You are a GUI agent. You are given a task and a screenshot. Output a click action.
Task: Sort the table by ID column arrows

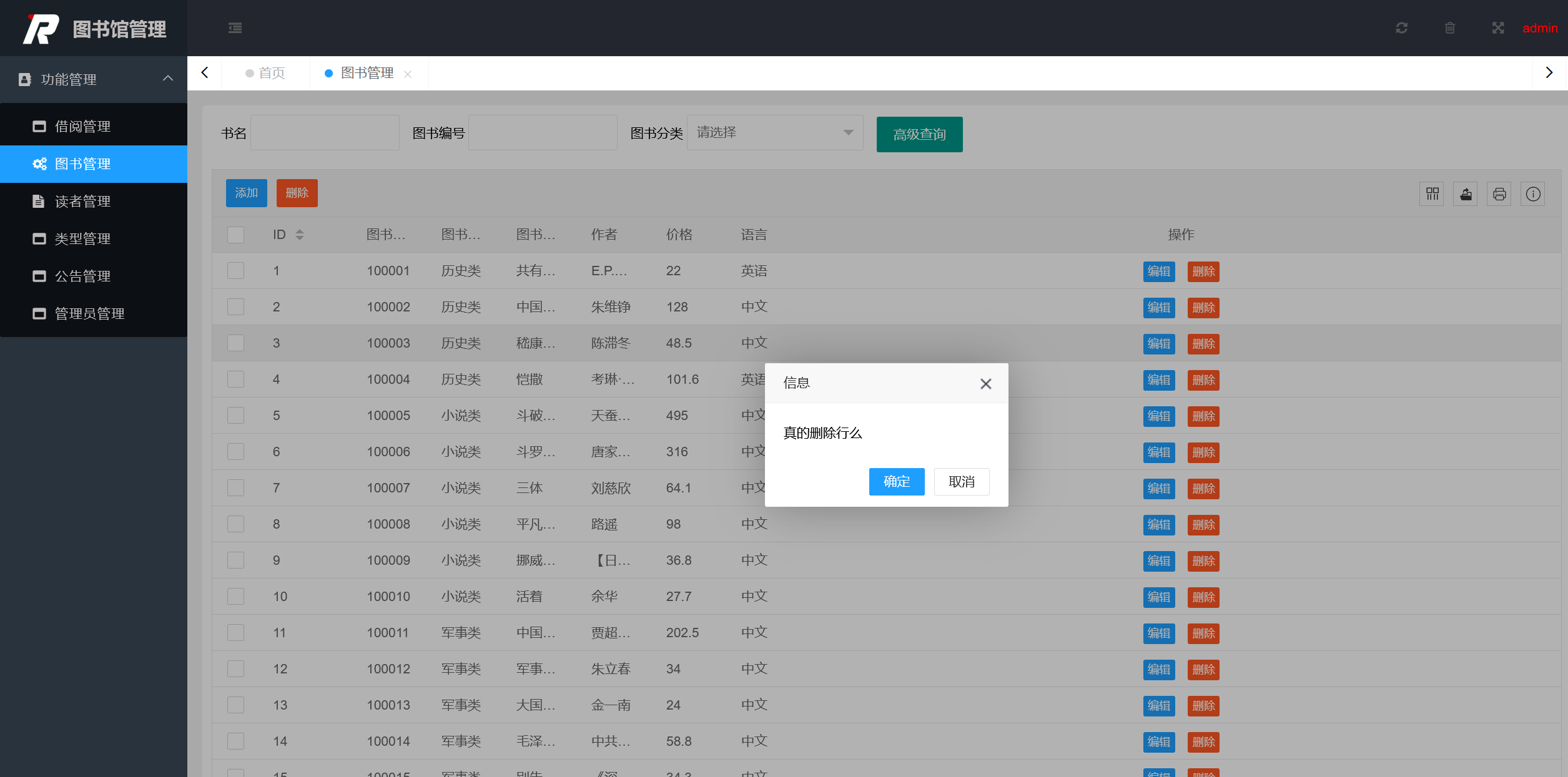pyautogui.click(x=300, y=235)
